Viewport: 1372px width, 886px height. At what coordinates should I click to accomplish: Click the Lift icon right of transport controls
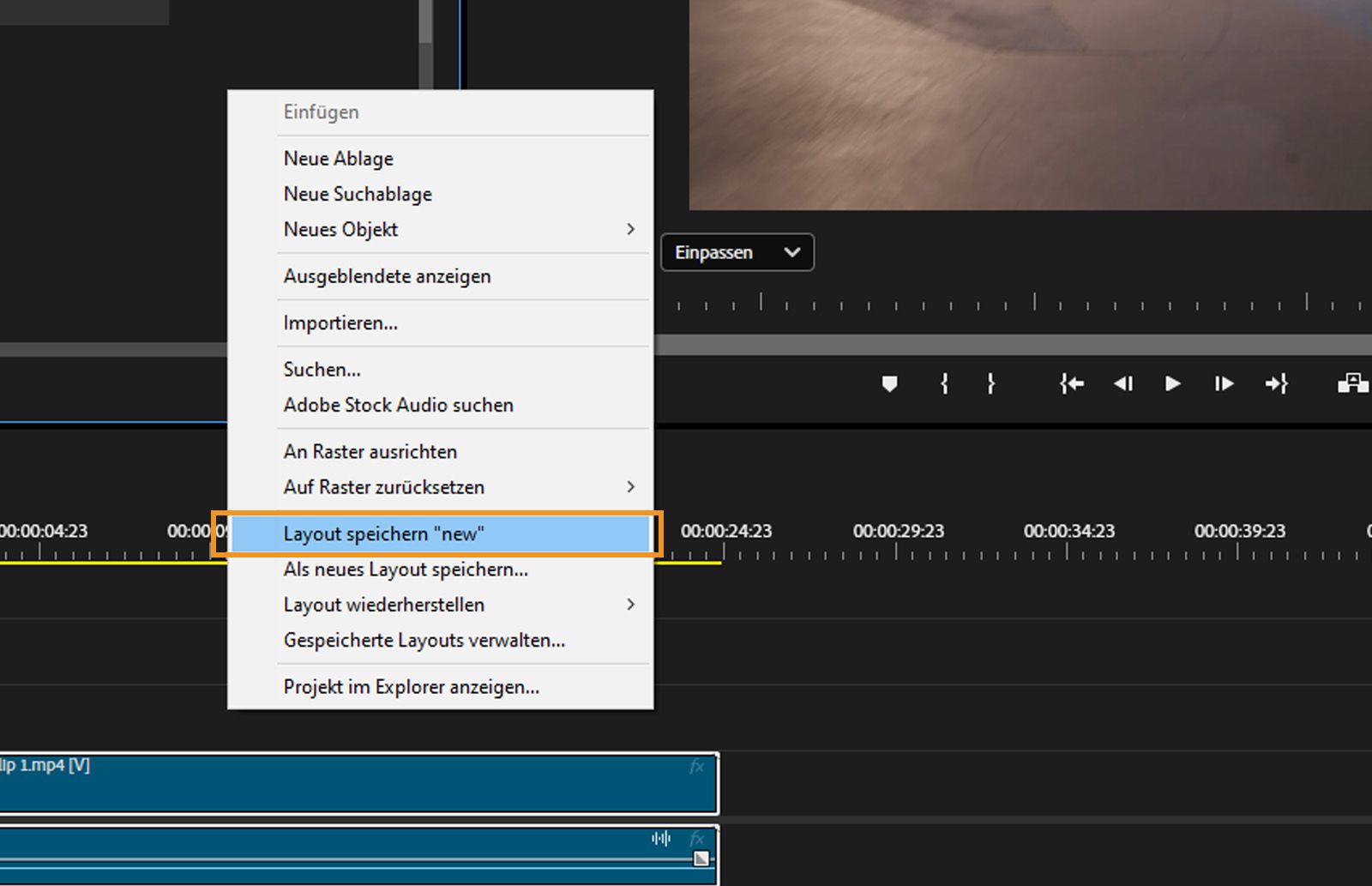click(x=1353, y=383)
